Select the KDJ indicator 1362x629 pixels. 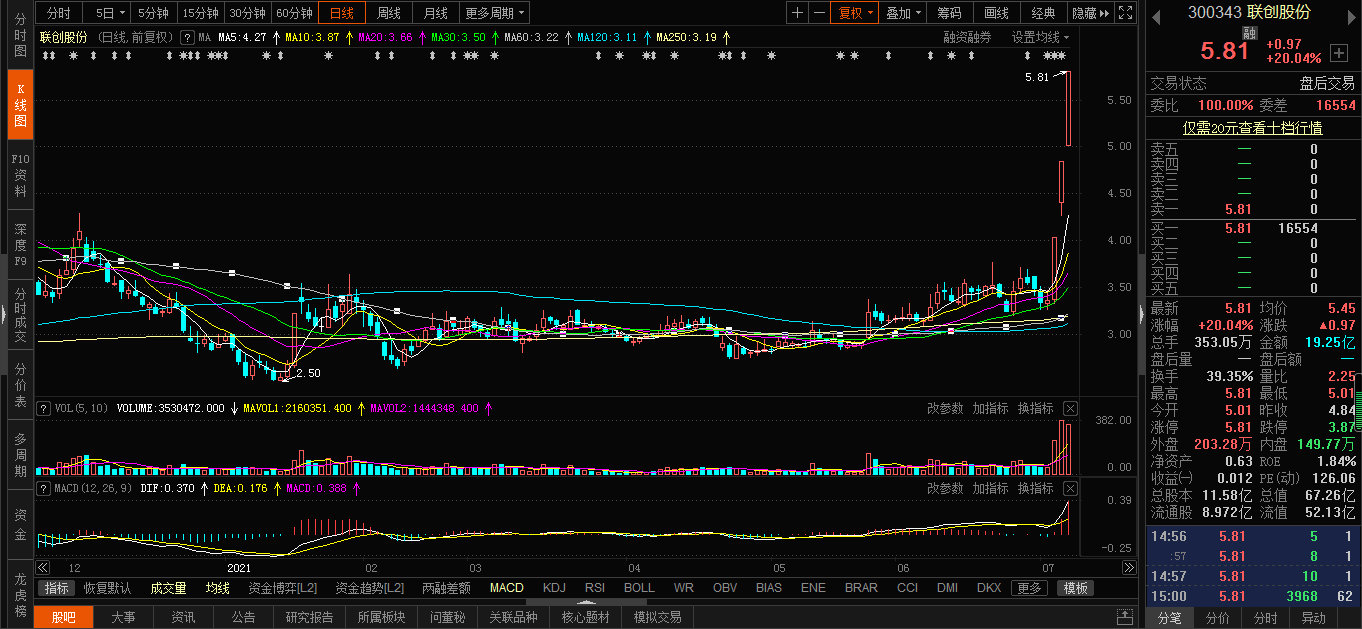pyautogui.click(x=554, y=588)
